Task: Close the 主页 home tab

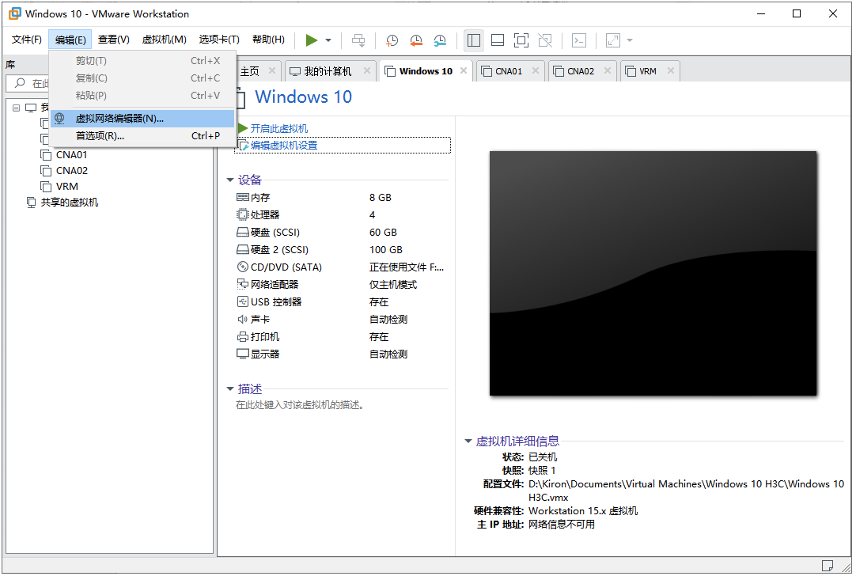Action: 272,70
